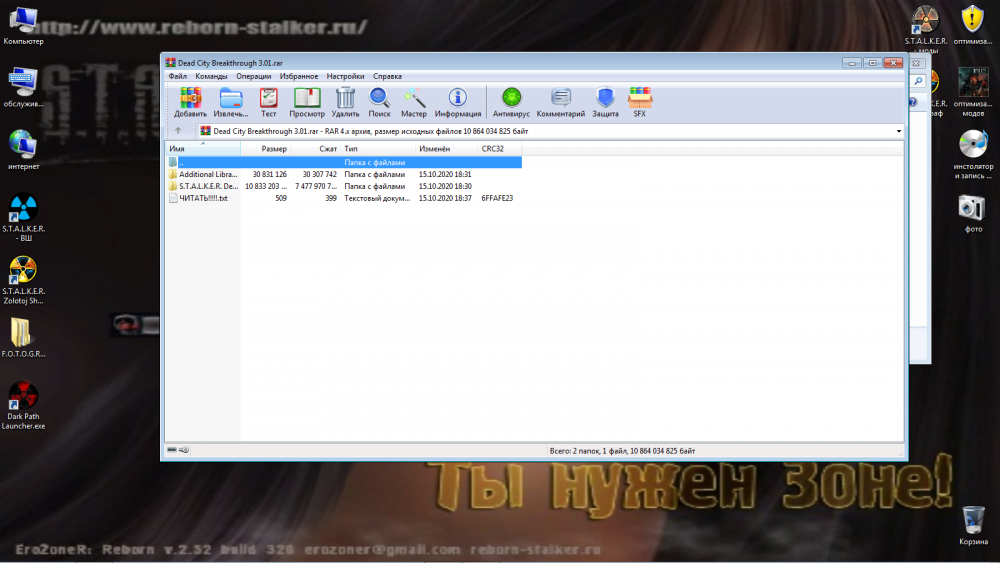1000x563 pixels.
Task: Open S.T.A.L.K.E.R. - ВШ desktop shortcut
Action: click(x=24, y=217)
